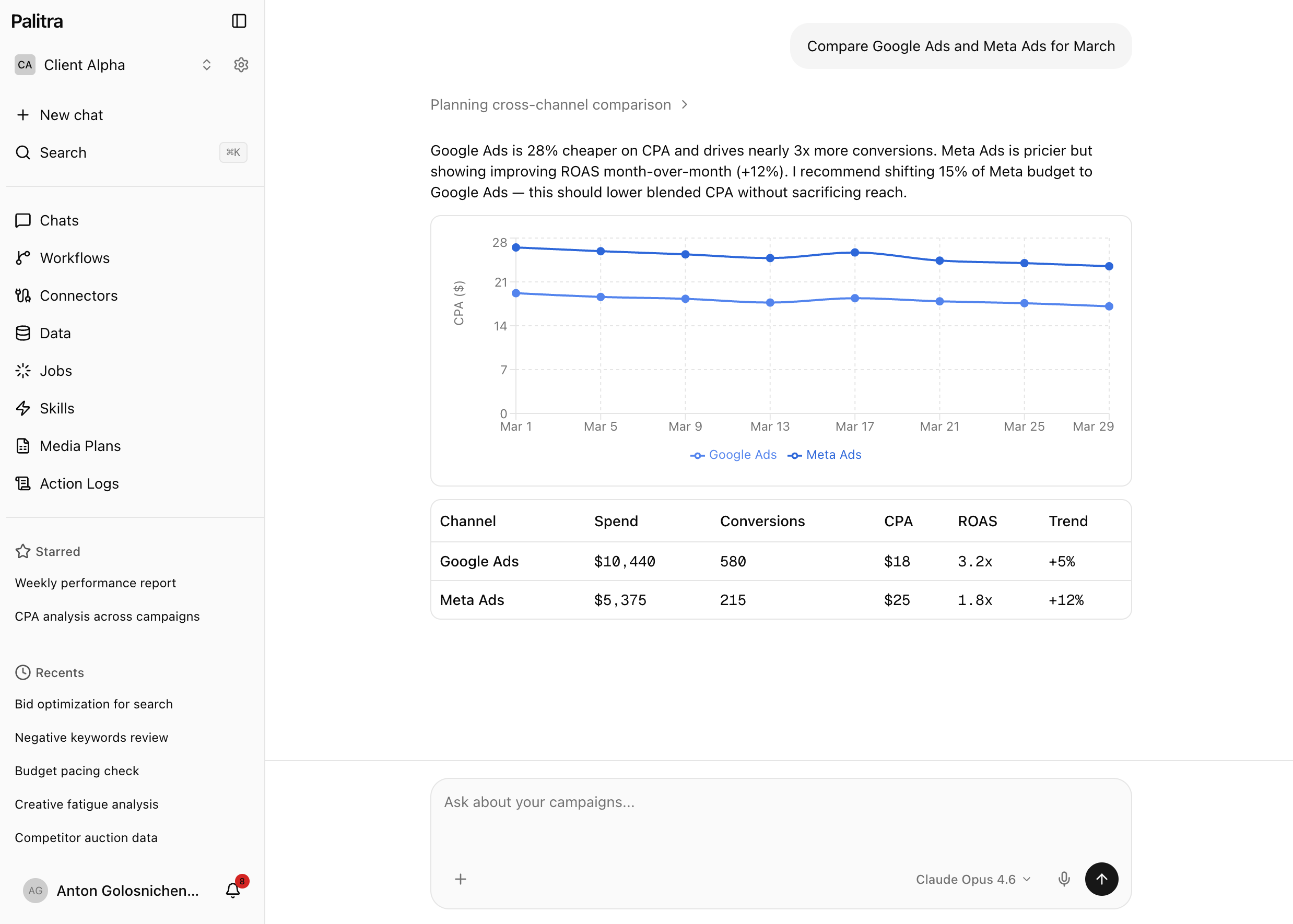
Task: Click the Data database icon
Action: (x=23, y=333)
